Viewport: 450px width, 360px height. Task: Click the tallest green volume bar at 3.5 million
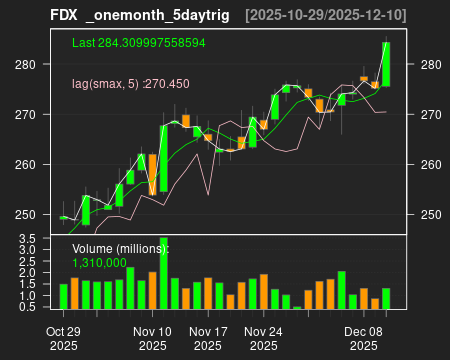click(x=164, y=273)
